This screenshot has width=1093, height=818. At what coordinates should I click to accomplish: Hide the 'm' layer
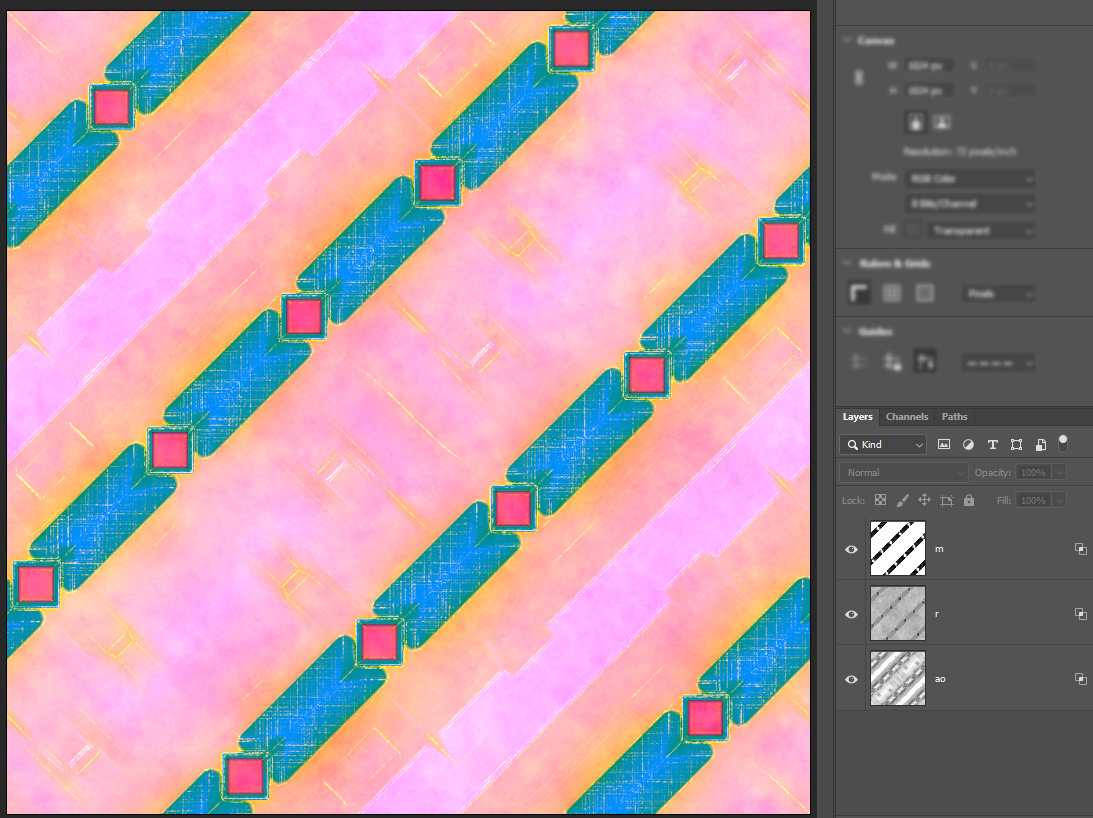point(851,549)
